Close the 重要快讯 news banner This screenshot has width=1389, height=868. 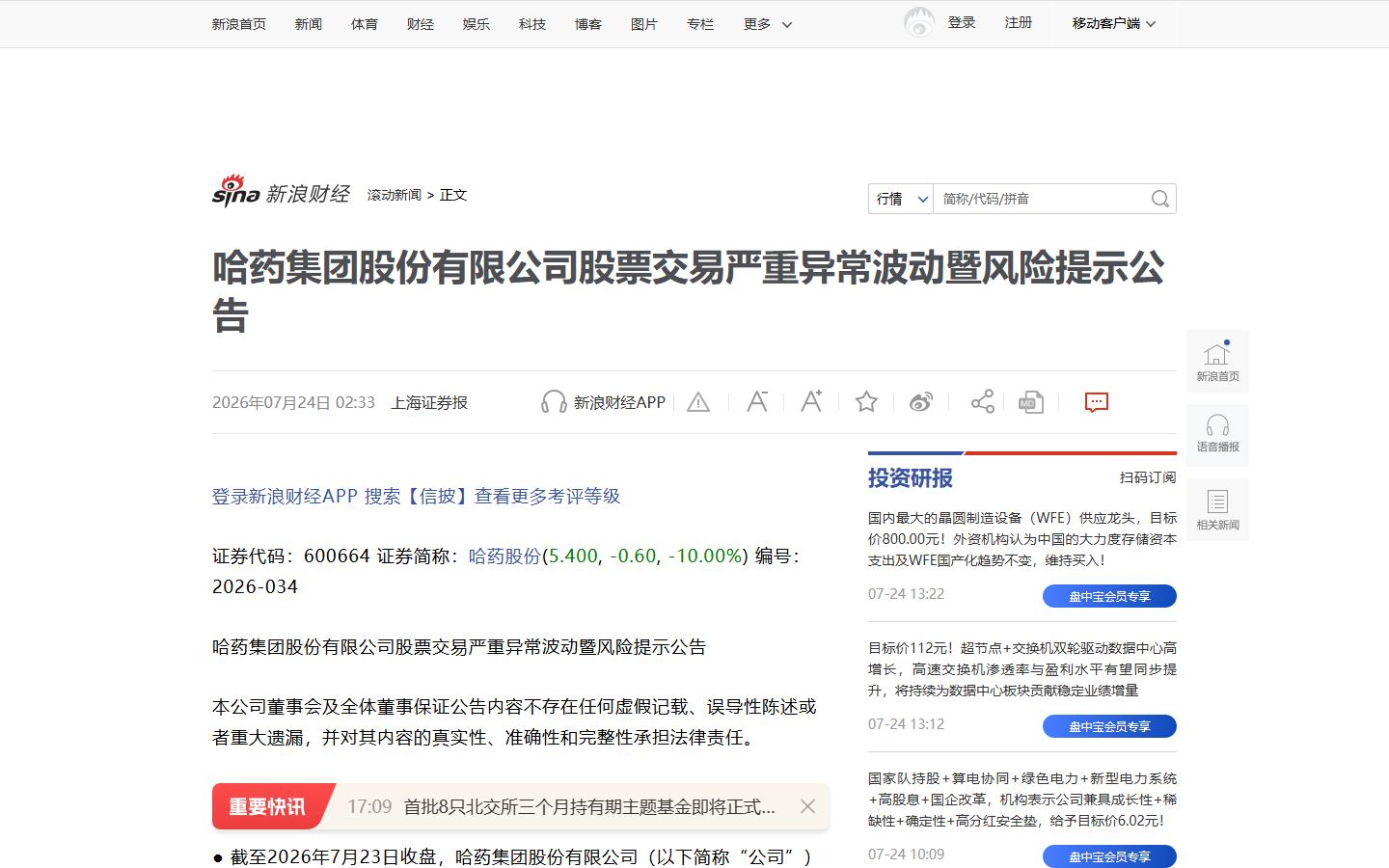(808, 806)
